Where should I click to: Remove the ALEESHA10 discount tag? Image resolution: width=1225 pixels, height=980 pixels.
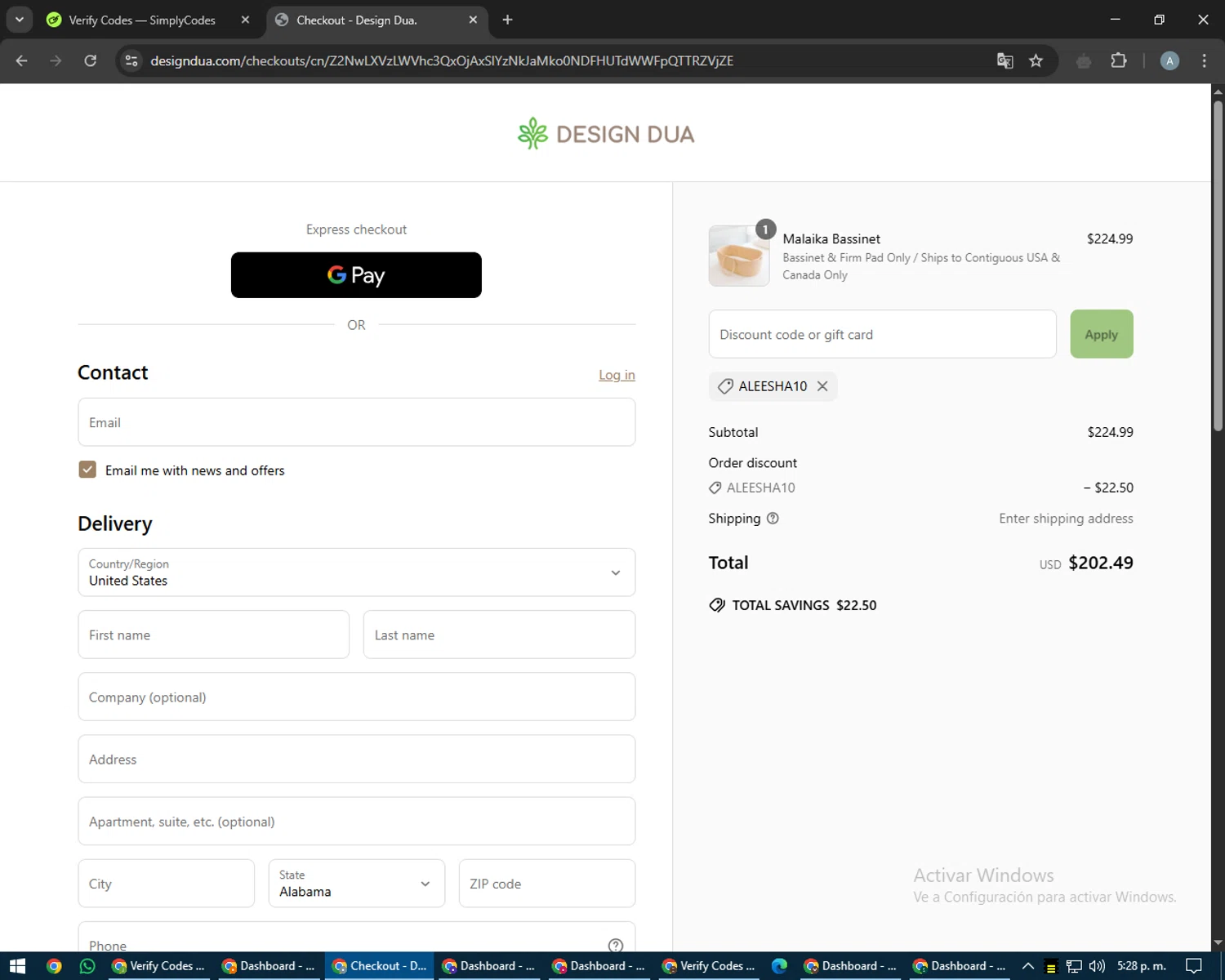click(822, 386)
